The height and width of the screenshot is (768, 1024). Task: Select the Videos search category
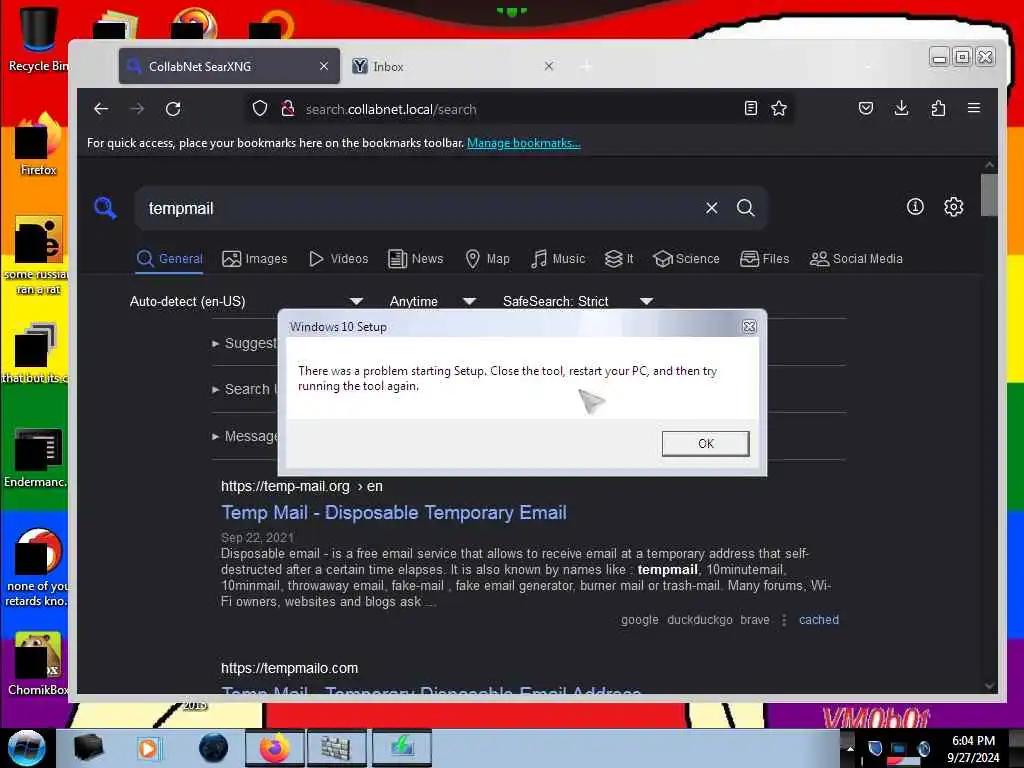tap(338, 259)
